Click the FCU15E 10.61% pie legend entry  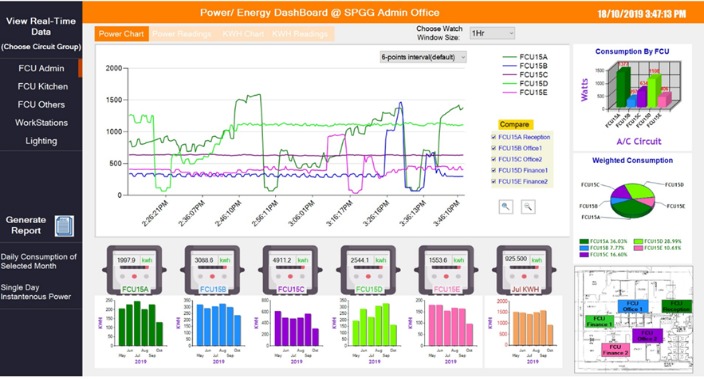(x=658, y=248)
